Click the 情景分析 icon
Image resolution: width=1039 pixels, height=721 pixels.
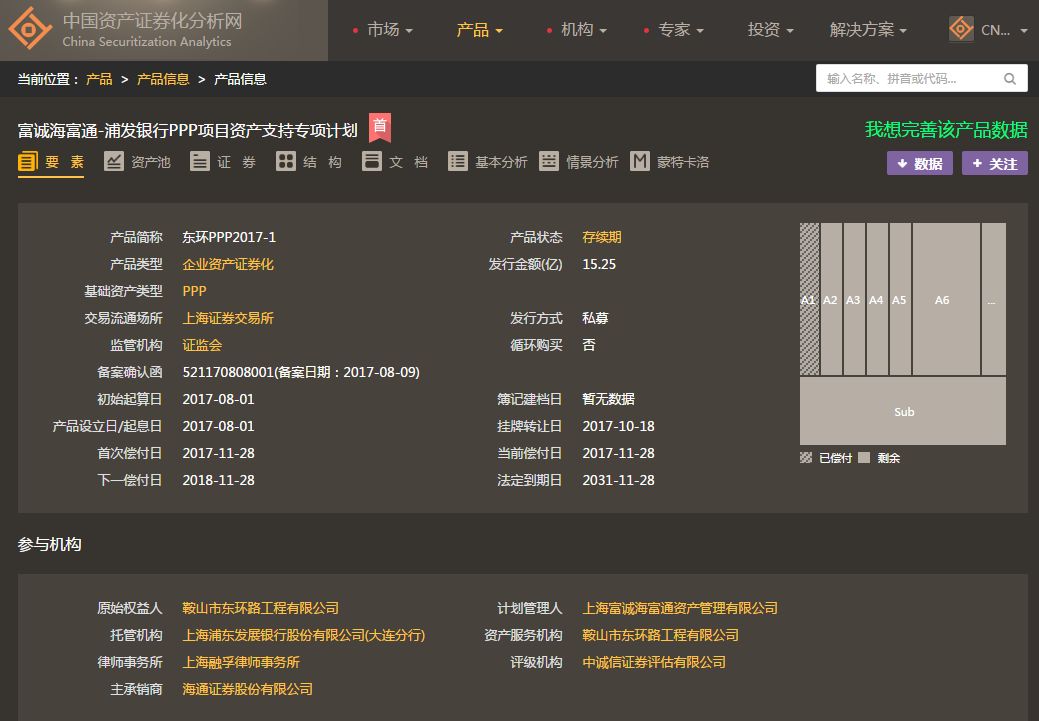click(x=549, y=162)
